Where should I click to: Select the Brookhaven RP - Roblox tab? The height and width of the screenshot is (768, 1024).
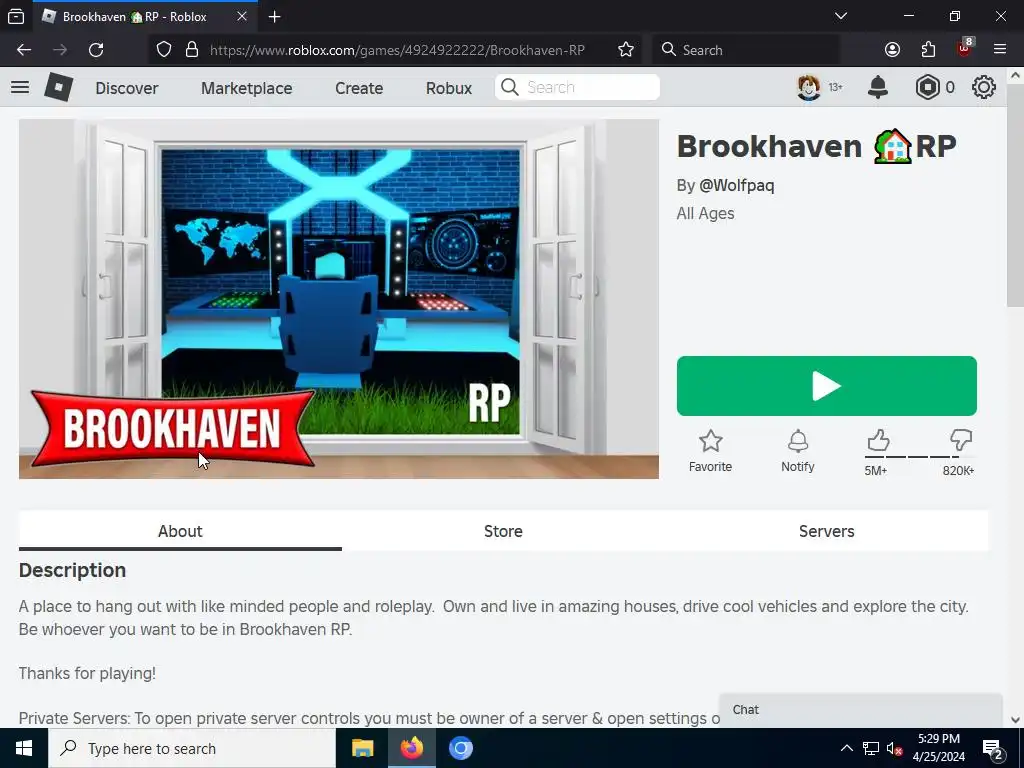[145, 16]
